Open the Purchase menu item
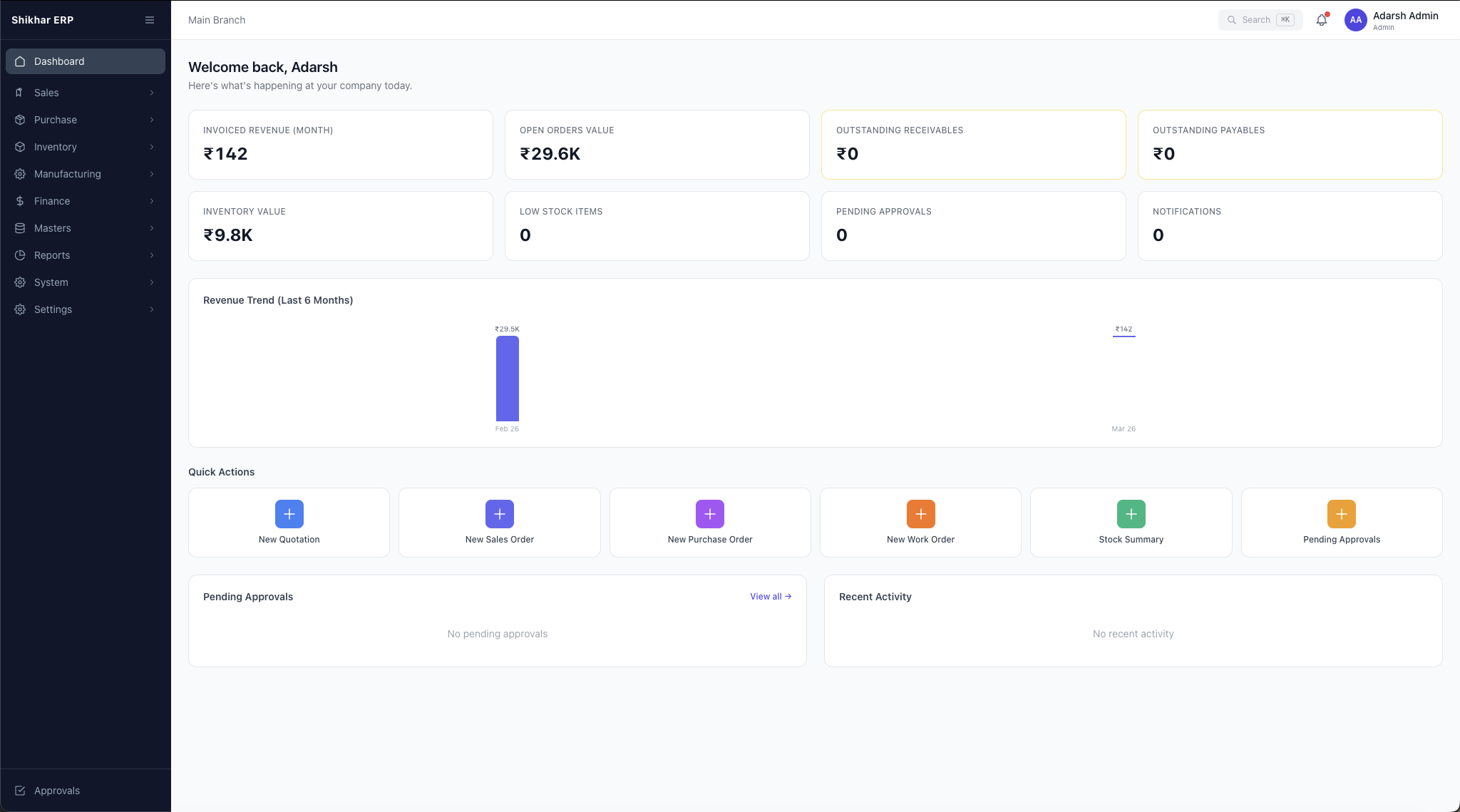 86,120
